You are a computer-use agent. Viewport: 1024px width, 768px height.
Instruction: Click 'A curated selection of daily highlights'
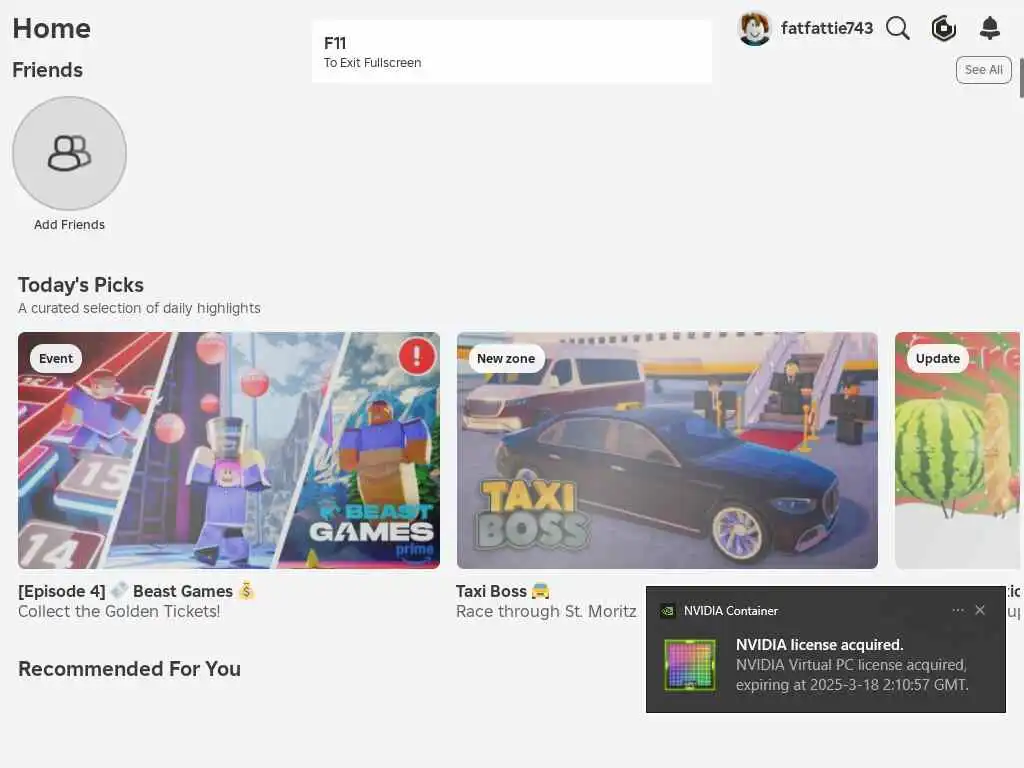point(139,308)
